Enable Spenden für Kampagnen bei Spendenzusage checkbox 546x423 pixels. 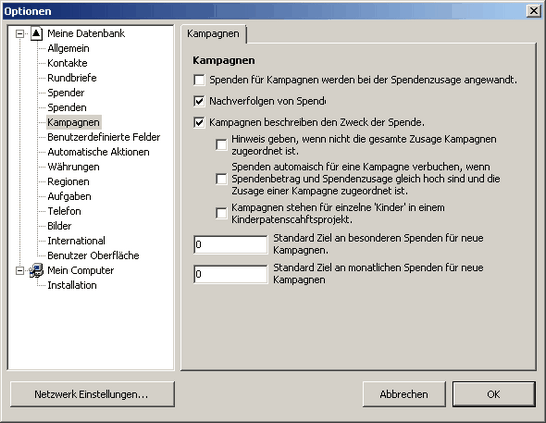199,80
